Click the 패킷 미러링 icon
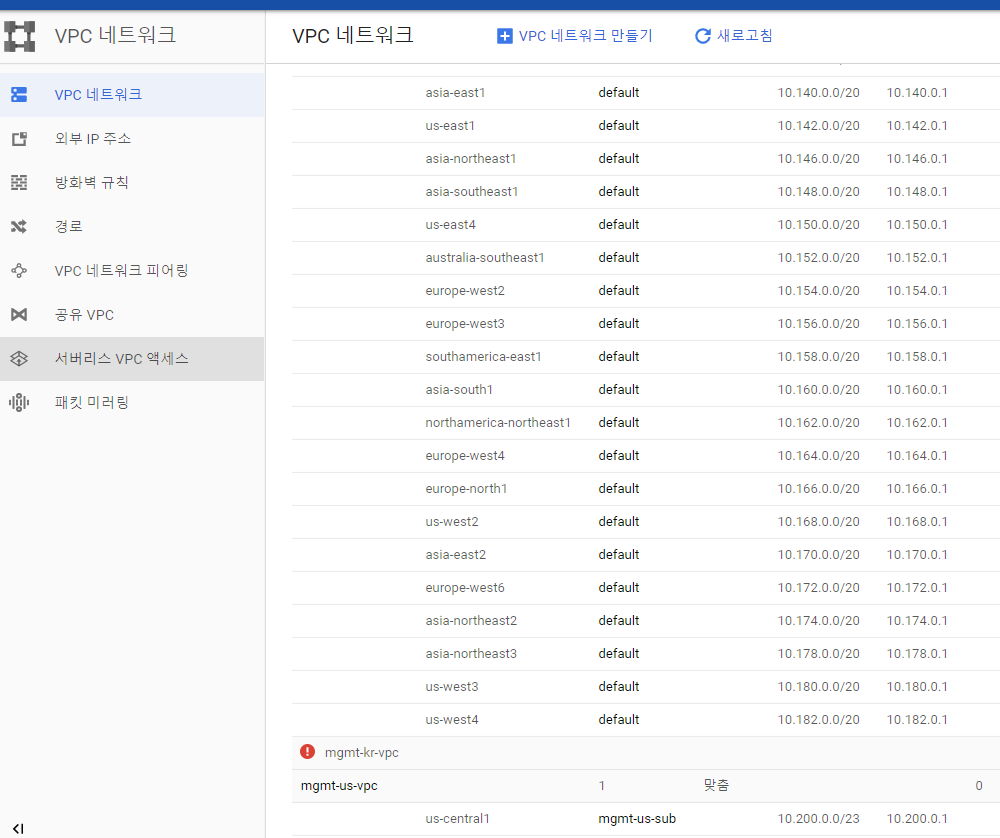This screenshot has width=1000, height=838. point(19,403)
